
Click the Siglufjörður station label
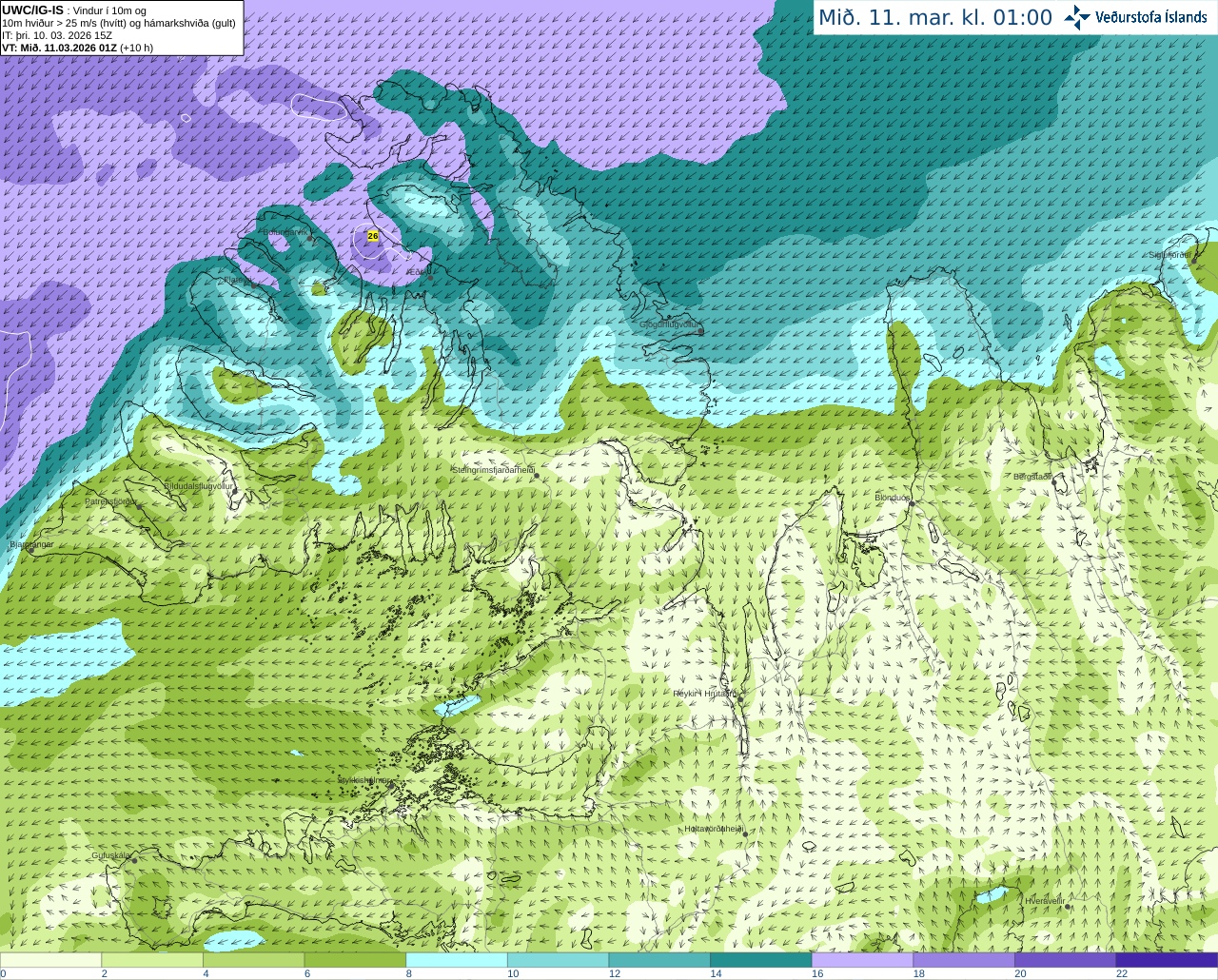pyautogui.click(x=1170, y=255)
